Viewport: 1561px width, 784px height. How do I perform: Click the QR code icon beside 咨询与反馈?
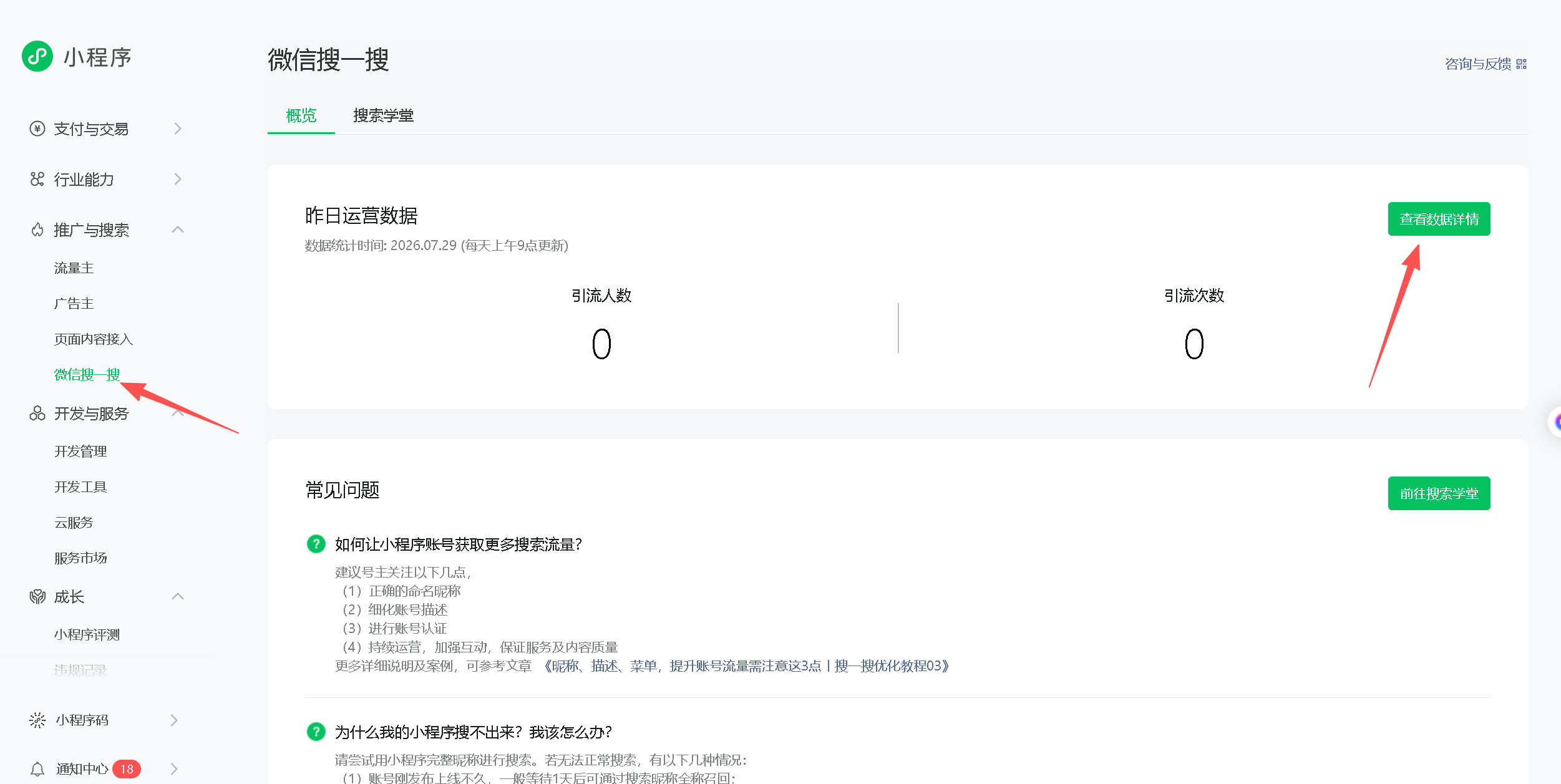pos(1522,64)
